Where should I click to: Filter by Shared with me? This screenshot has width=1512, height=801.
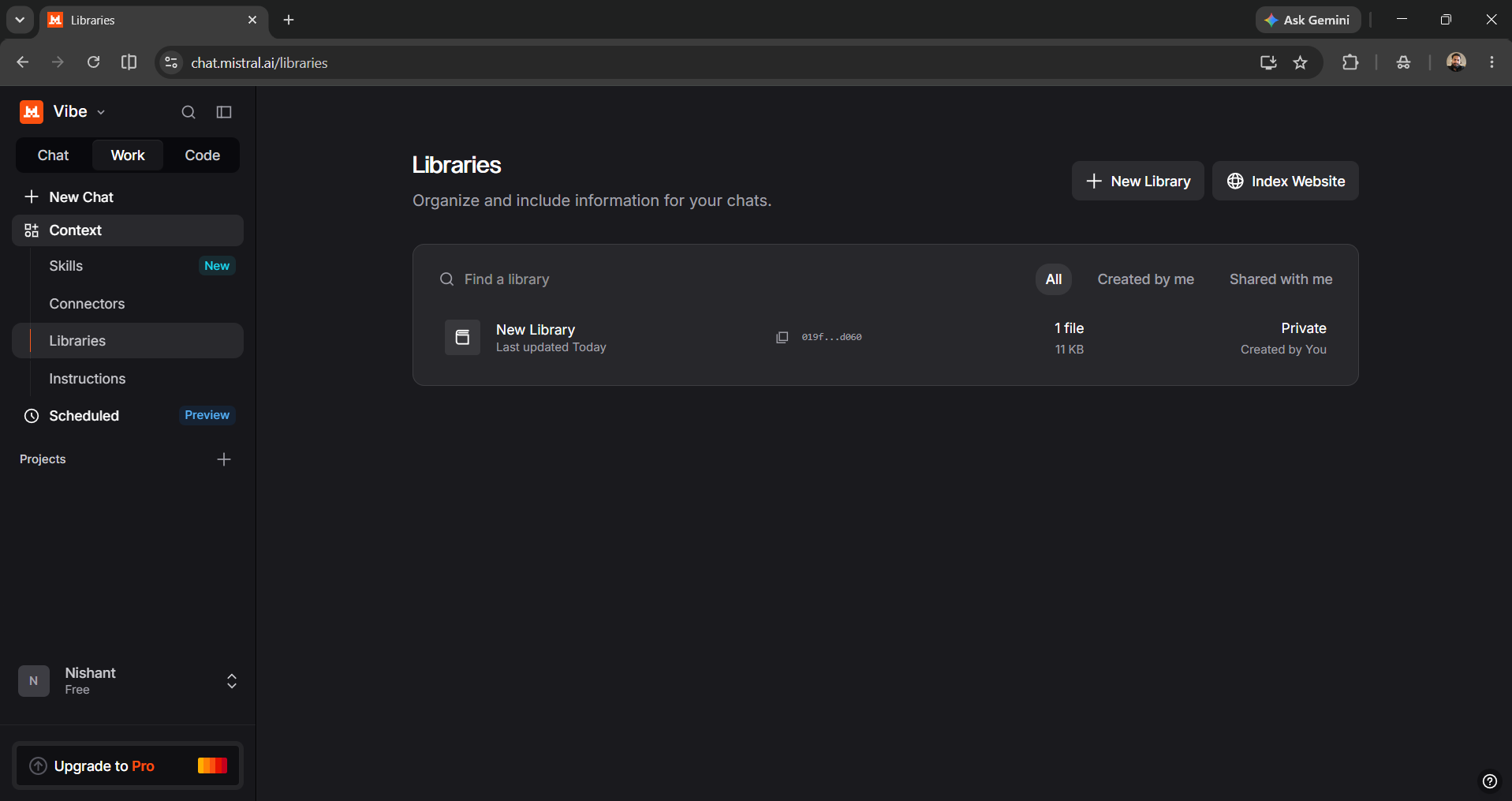(x=1281, y=279)
